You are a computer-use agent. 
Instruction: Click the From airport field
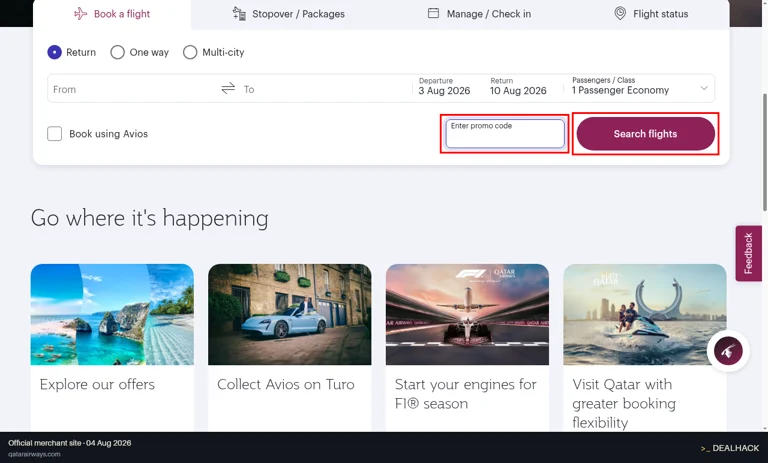point(132,89)
